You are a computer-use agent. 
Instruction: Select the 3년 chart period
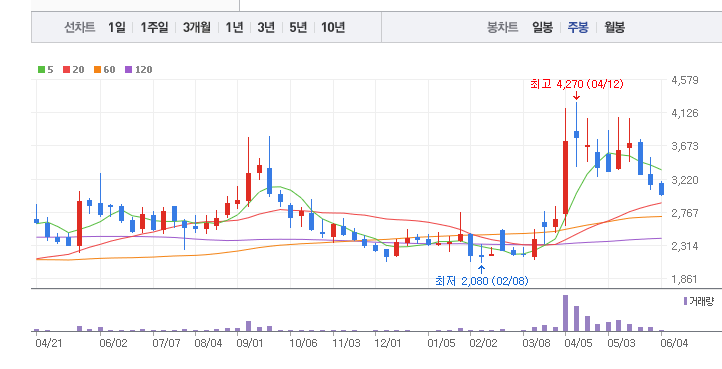pos(266,28)
